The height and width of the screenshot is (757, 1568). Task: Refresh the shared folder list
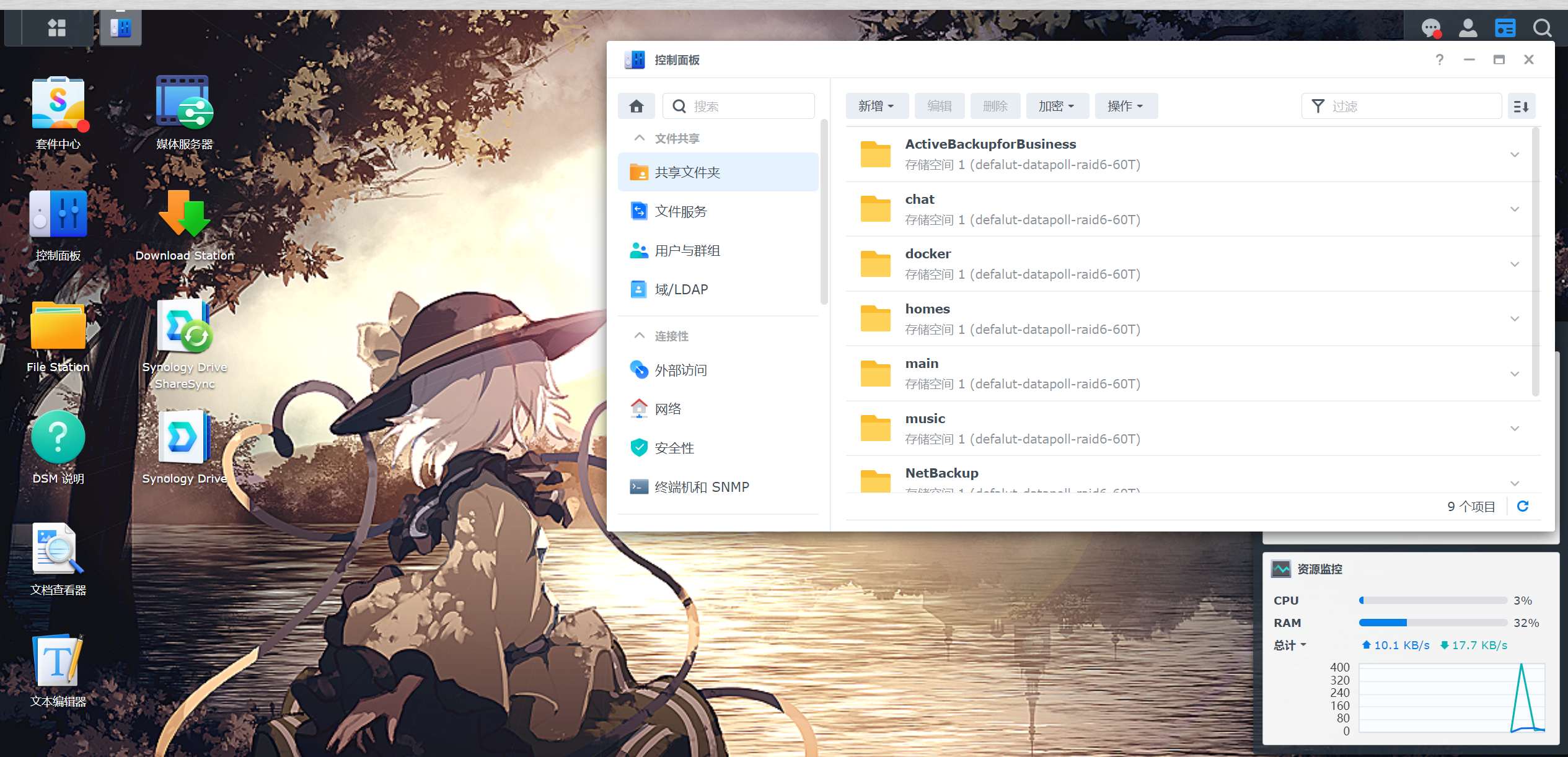pos(1523,507)
